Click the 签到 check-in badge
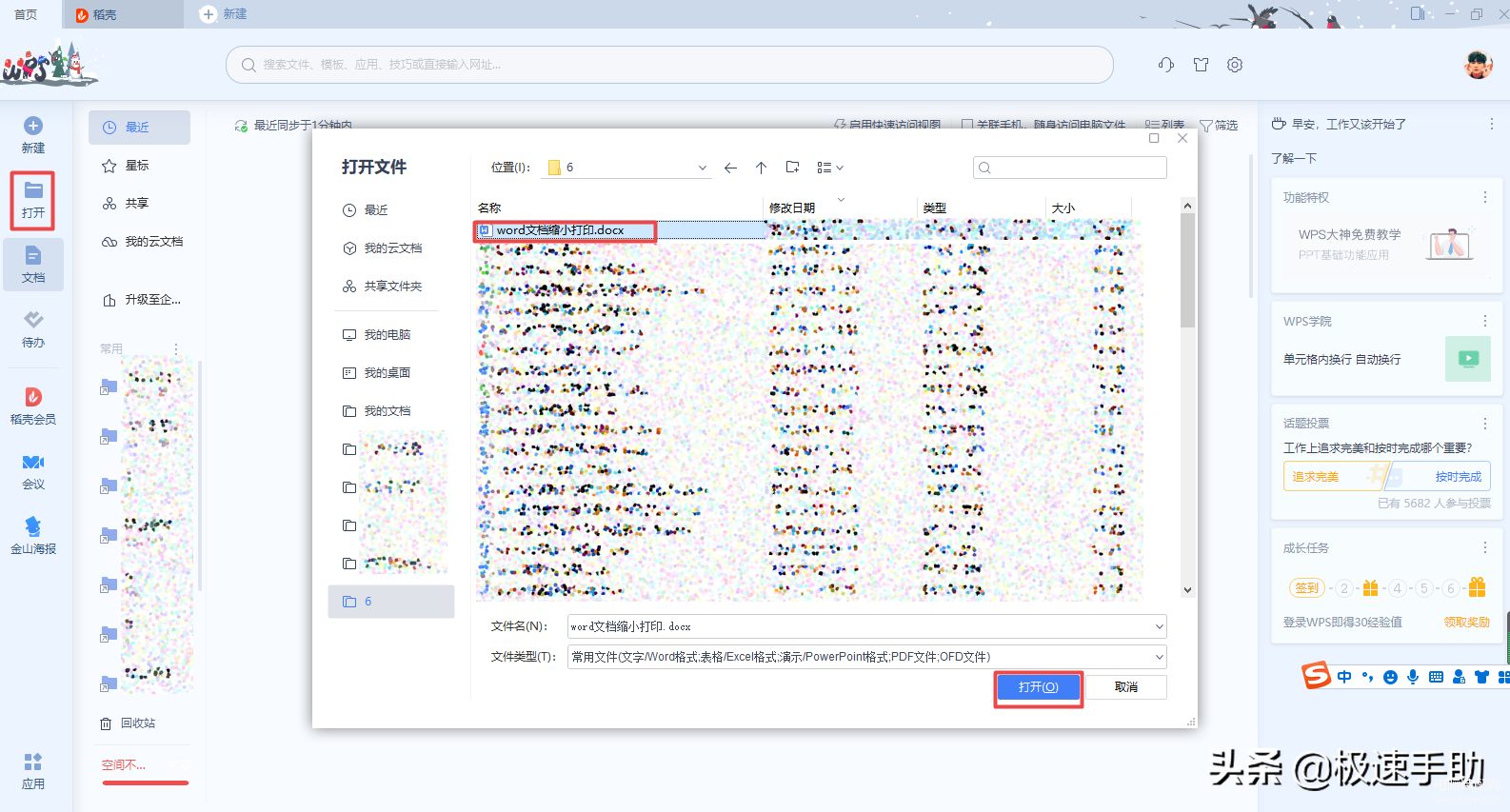The image size is (1510, 812). coord(1306,588)
